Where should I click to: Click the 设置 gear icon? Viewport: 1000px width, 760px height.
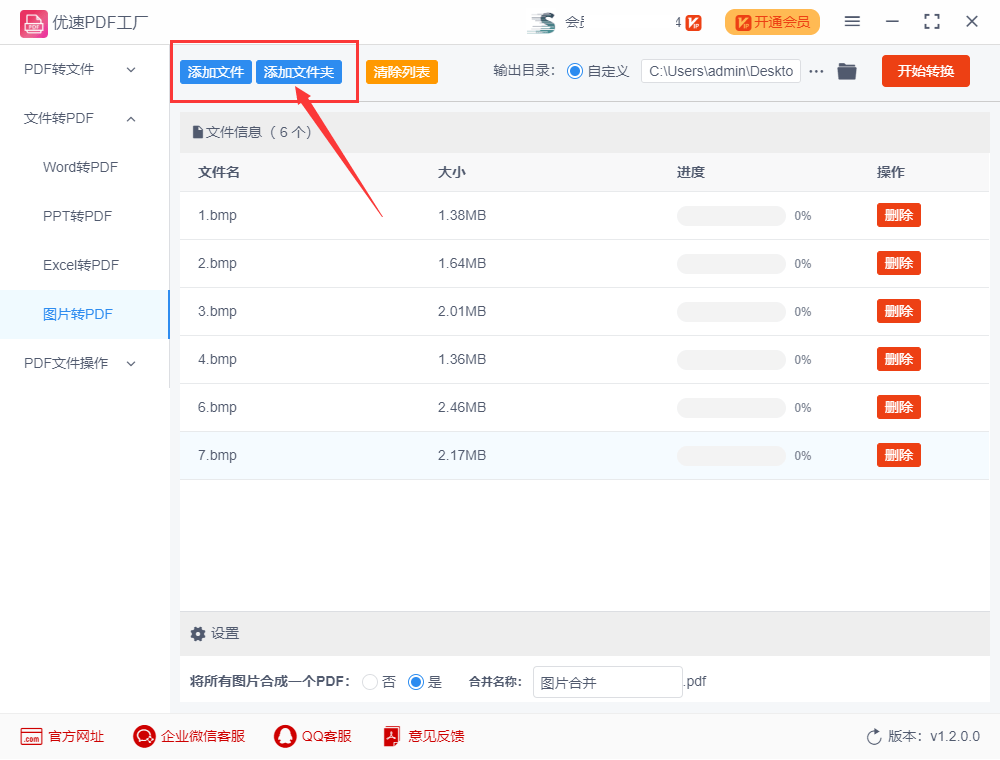pos(198,633)
